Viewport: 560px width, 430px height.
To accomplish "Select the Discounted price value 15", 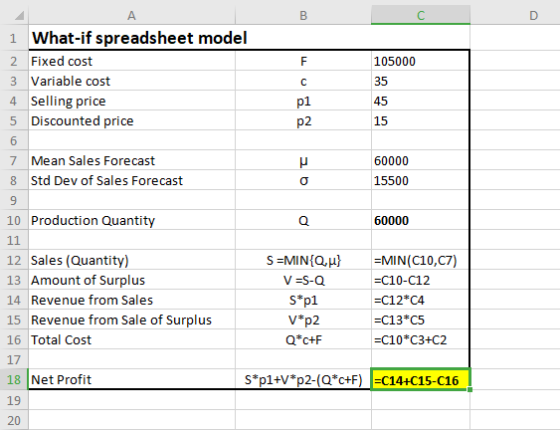I will coord(420,121).
